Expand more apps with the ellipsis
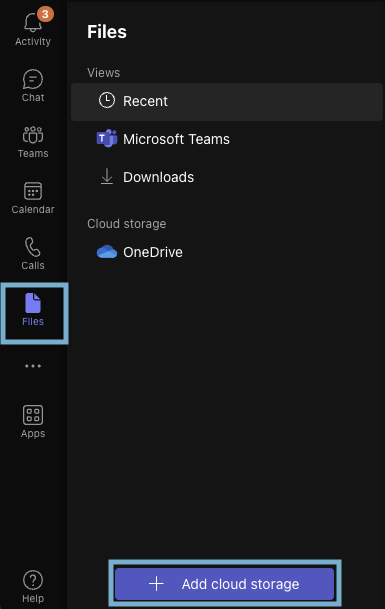Viewport: 385px width, 609px height. pos(33,366)
